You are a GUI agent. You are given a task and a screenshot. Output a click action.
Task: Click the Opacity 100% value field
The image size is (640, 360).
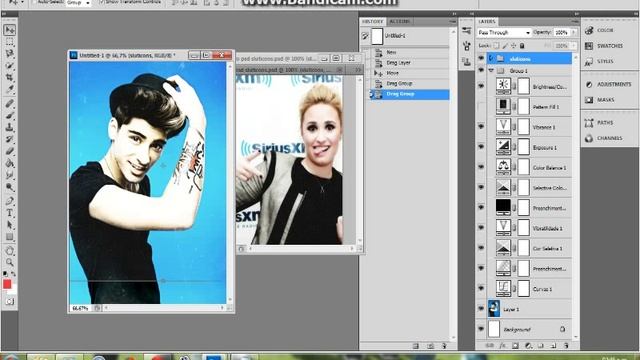pos(562,32)
